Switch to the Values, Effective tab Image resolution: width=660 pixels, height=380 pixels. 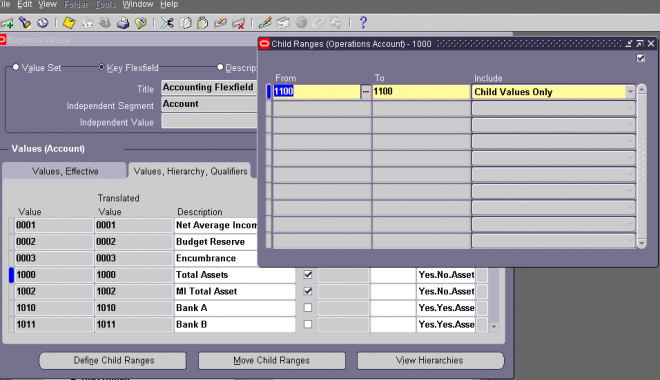pyautogui.click(x=65, y=171)
